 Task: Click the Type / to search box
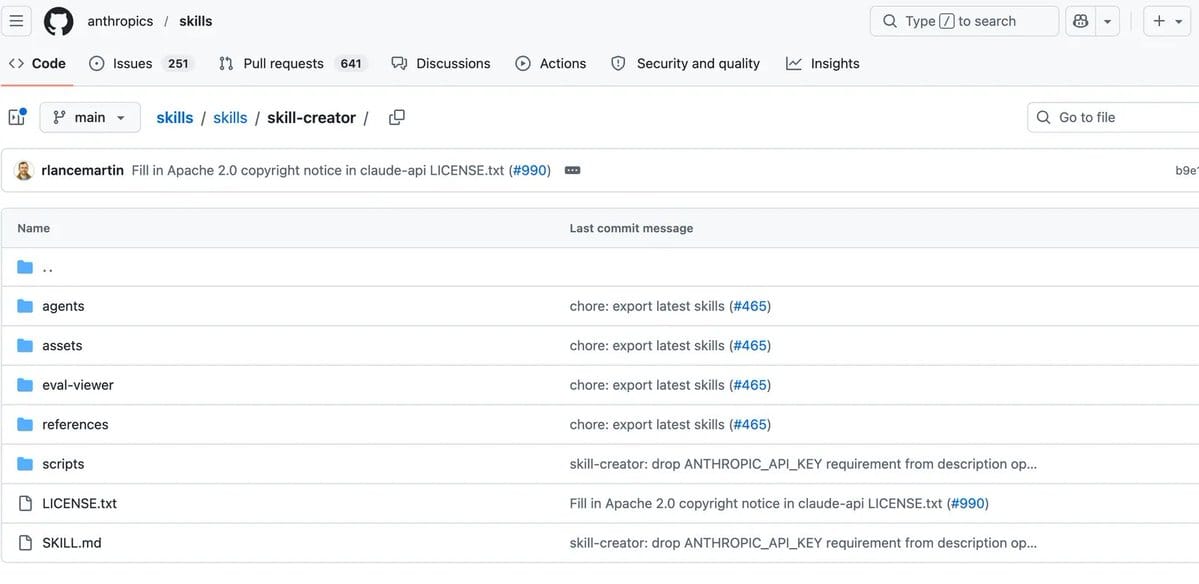964,21
